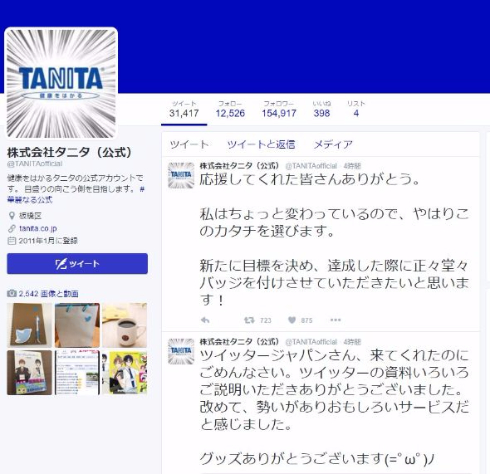Open more options on 応援してくれた tweet

tap(335, 320)
